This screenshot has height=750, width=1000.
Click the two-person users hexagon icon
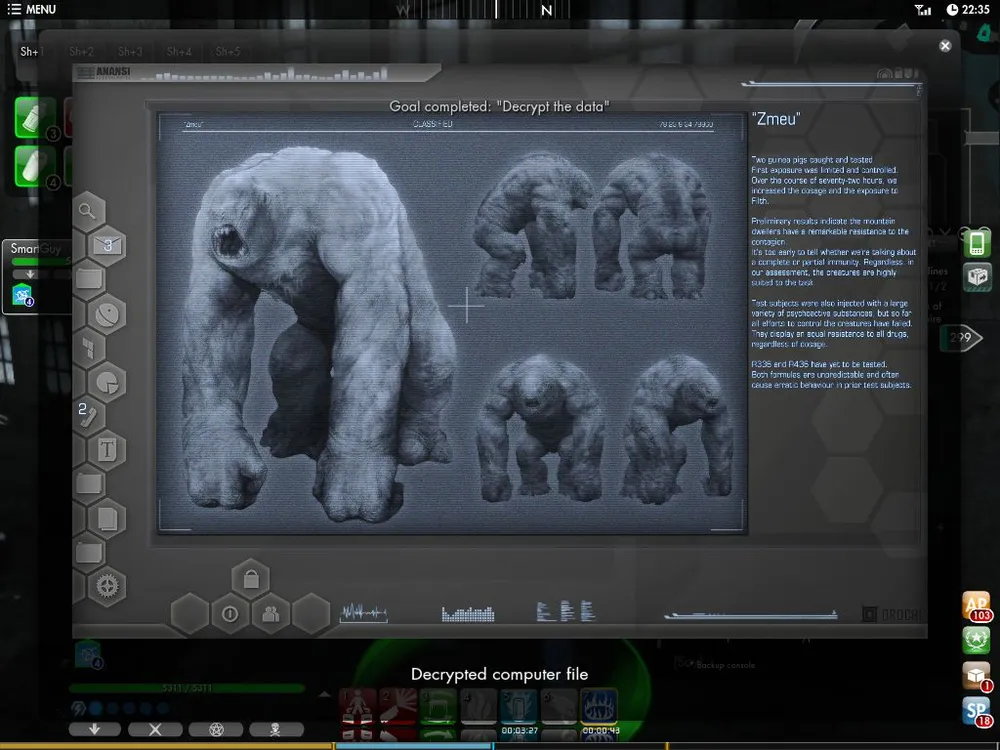(x=270, y=614)
